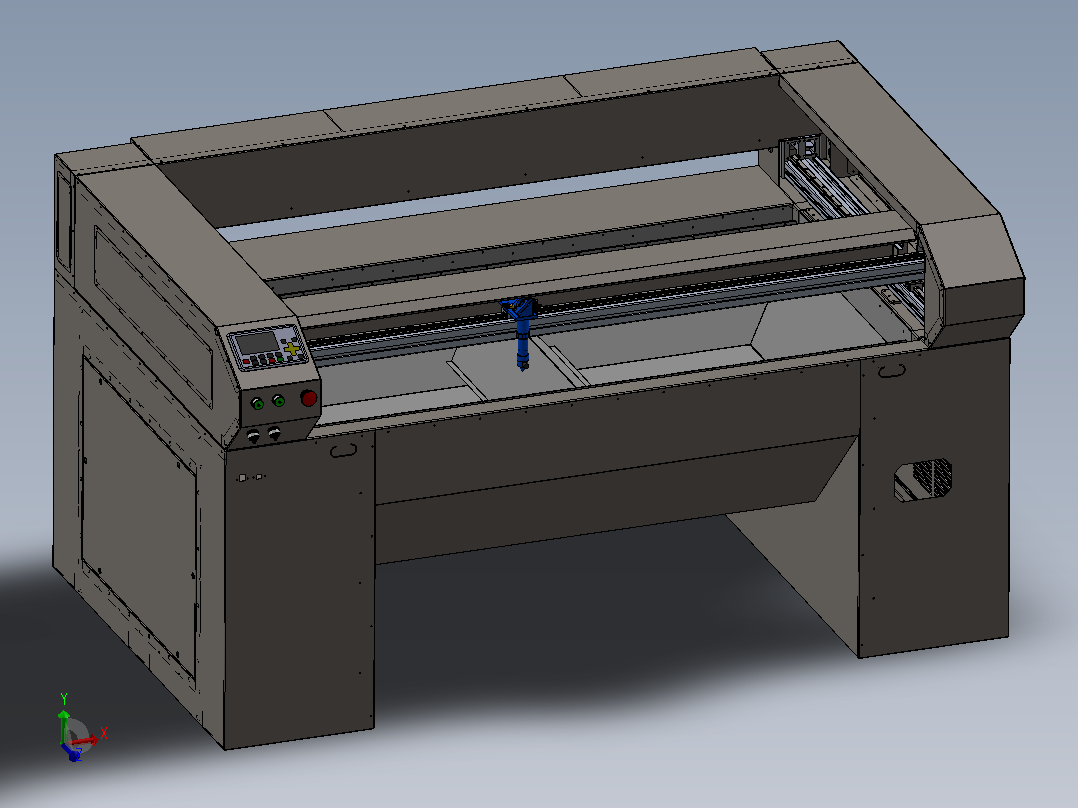Select the small connector ports on the front-left leg
The height and width of the screenshot is (808, 1078).
(x=250, y=477)
